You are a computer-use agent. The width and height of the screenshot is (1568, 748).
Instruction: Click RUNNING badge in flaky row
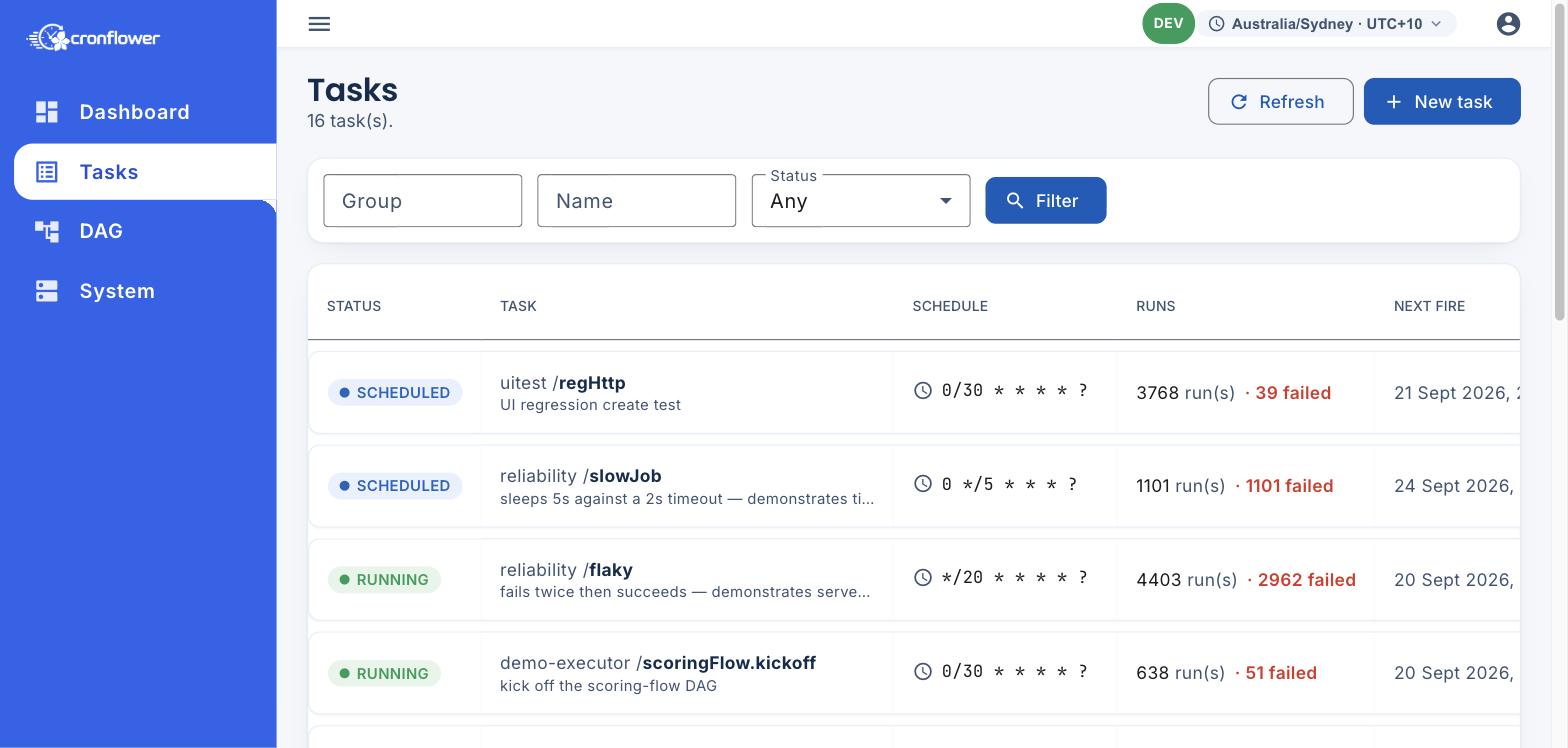(384, 580)
